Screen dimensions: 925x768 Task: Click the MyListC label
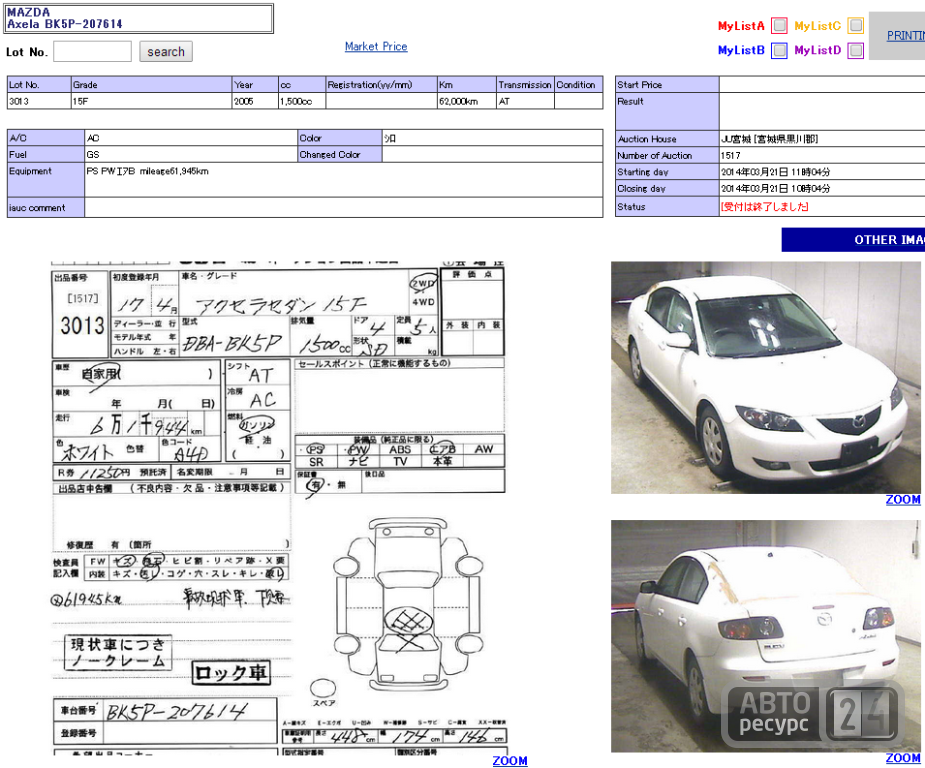817,25
